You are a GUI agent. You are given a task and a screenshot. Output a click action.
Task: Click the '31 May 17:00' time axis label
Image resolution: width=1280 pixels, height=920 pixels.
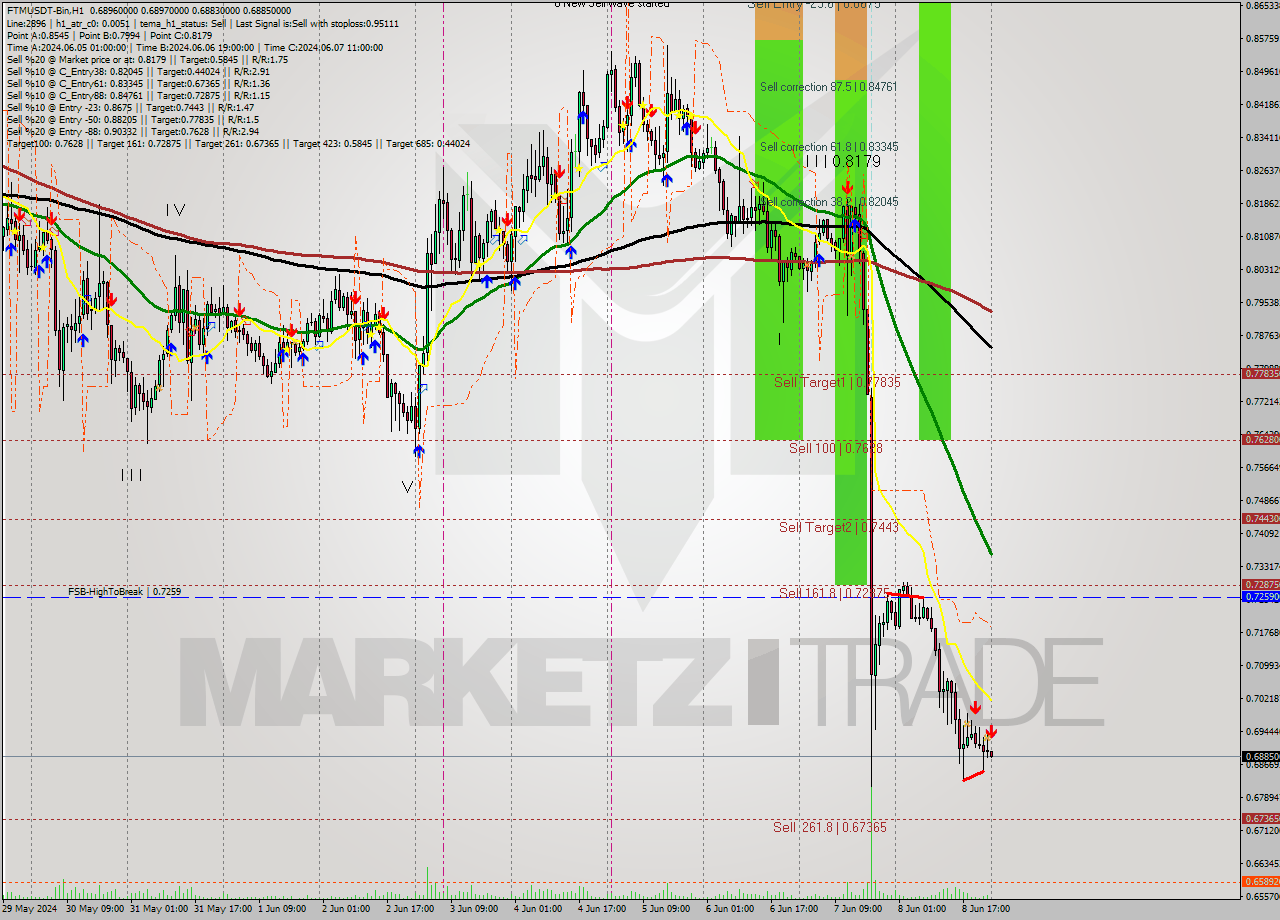pyautogui.click(x=222, y=909)
